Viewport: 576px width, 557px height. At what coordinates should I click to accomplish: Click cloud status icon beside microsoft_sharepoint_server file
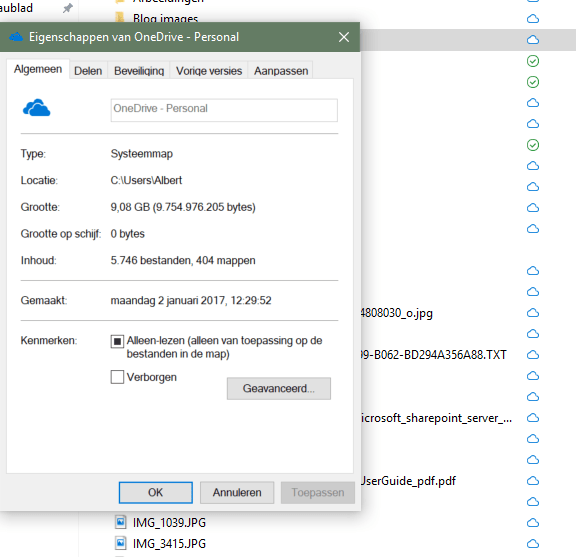click(x=533, y=418)
